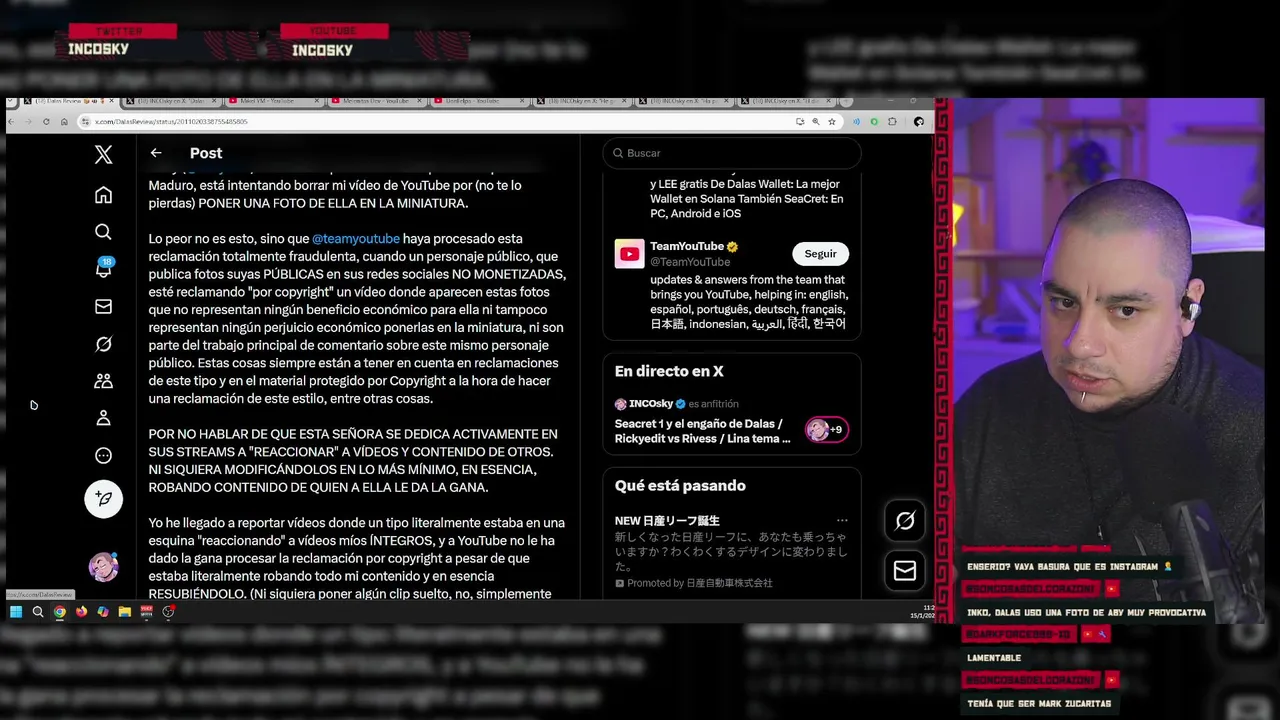Screen dimensions: 1280x720
Task: Open TeamYouTube profile name link
Action: tap(687, 246)
